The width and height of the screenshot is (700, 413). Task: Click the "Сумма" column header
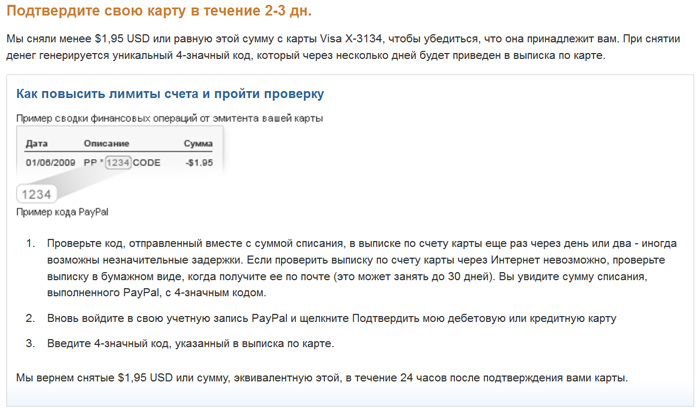click(198, 144)
